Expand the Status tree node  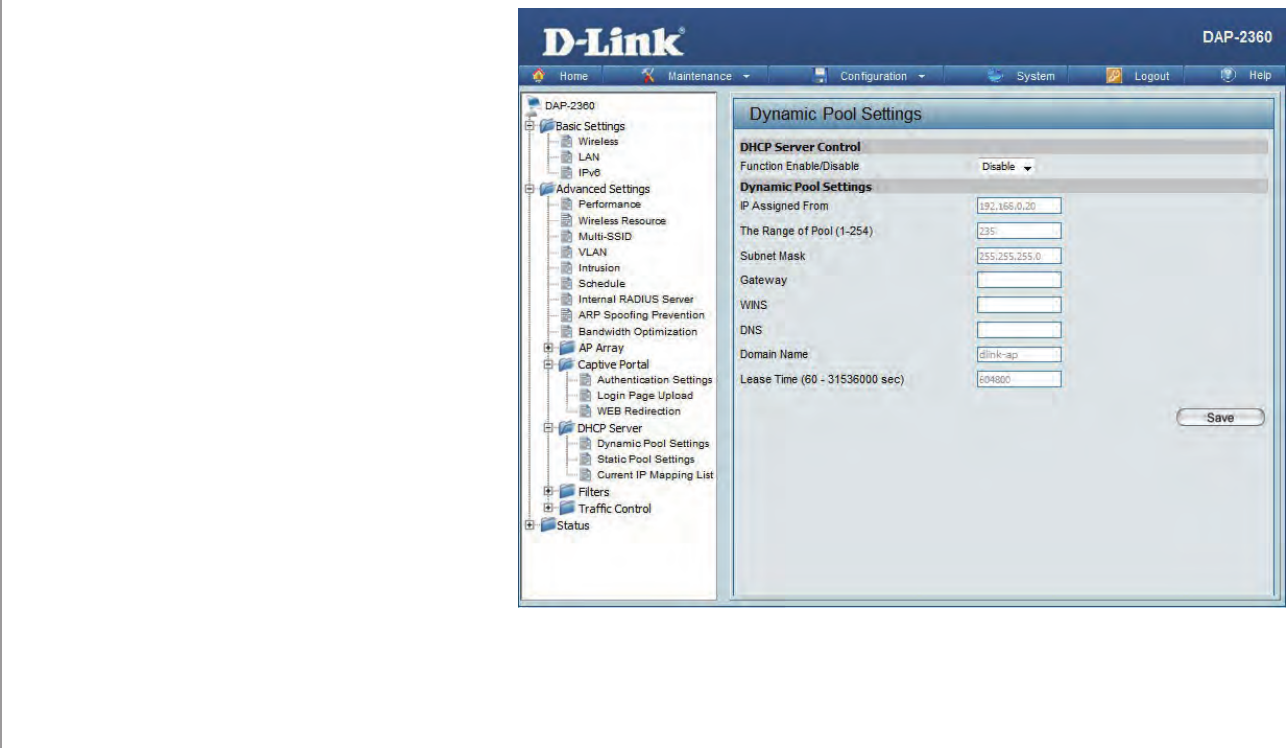tap(528, 525)
